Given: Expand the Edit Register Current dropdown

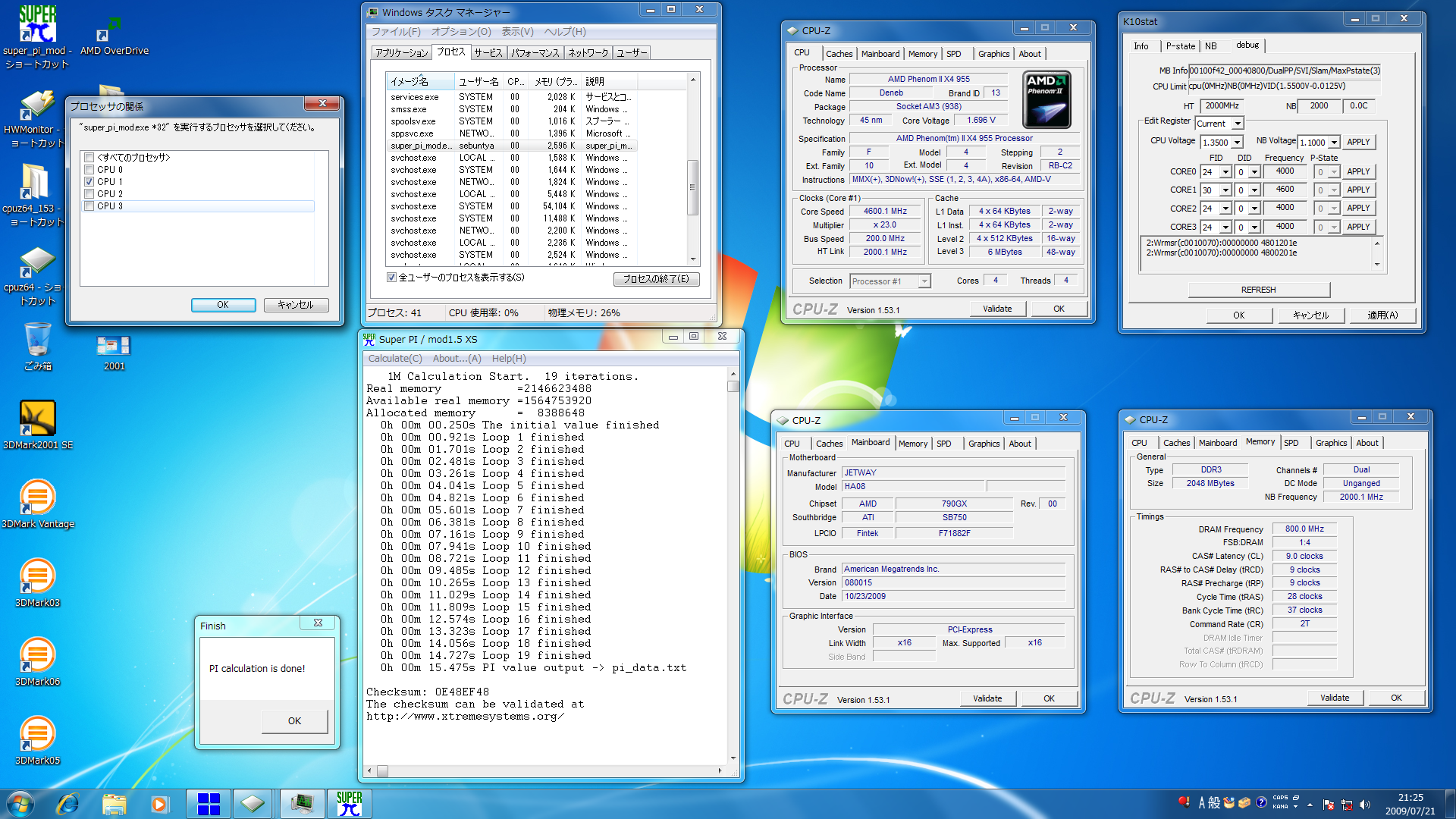Looking at the screenshot, I should tap(1237, 124).
